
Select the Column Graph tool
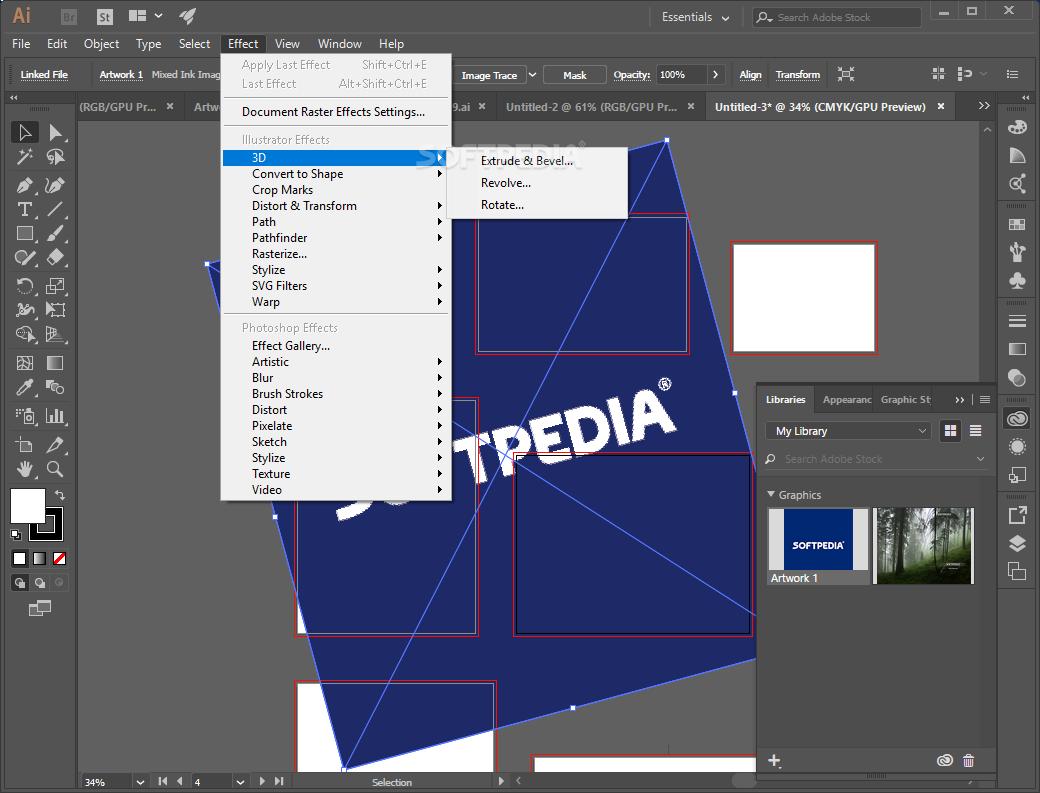point(56,416)
